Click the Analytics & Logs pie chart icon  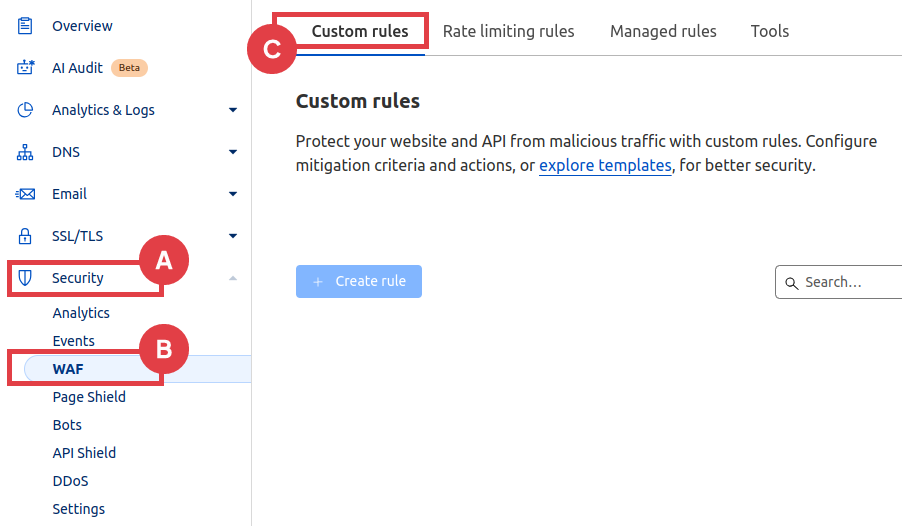click(x=26, y=110)
